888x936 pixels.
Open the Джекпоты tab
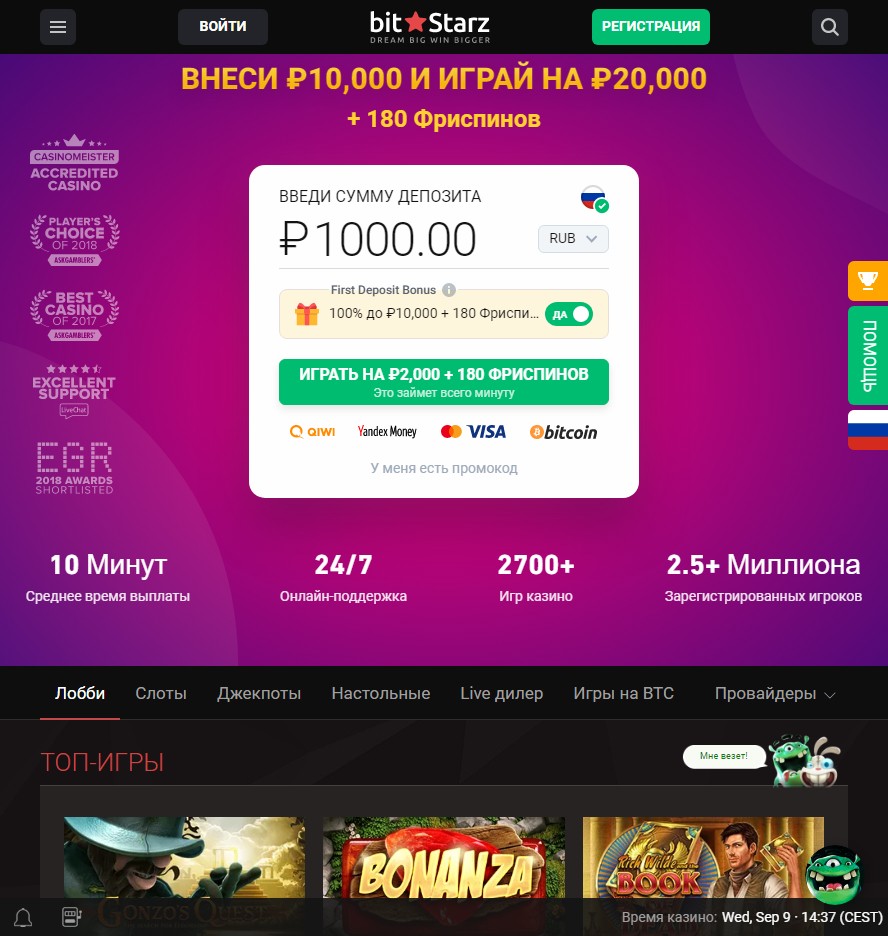tap(259, 694)
